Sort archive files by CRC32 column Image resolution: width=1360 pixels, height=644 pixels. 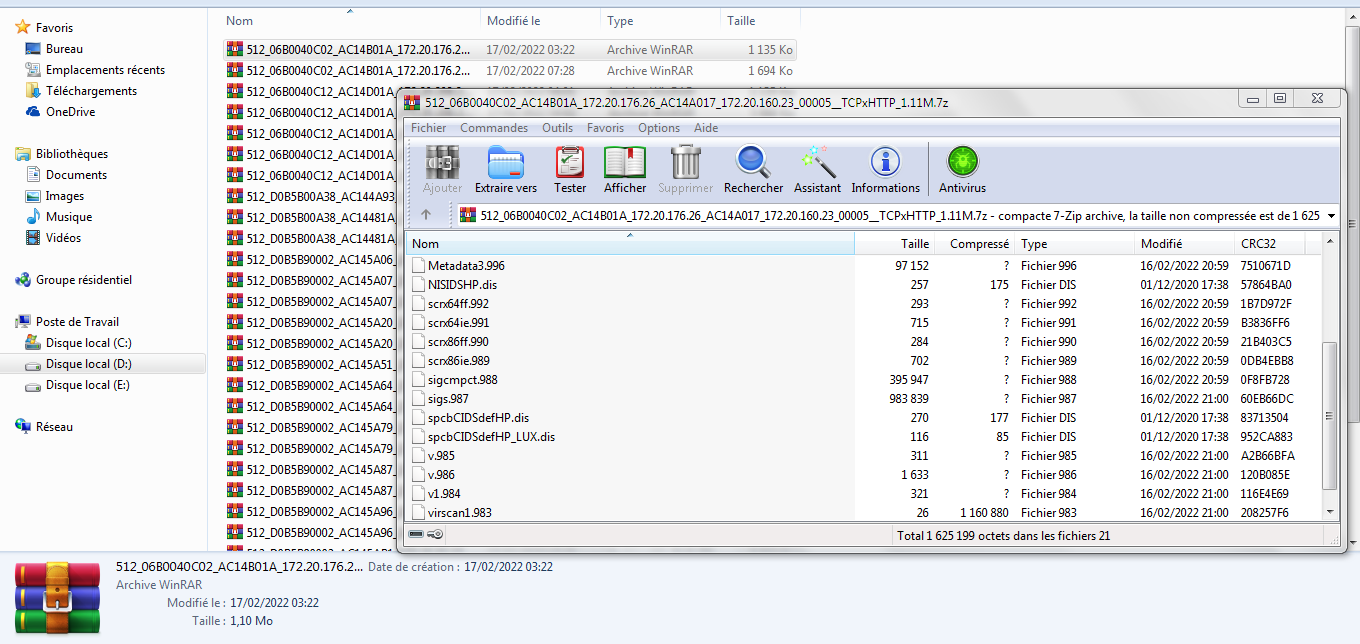[x=1257, y=244]
